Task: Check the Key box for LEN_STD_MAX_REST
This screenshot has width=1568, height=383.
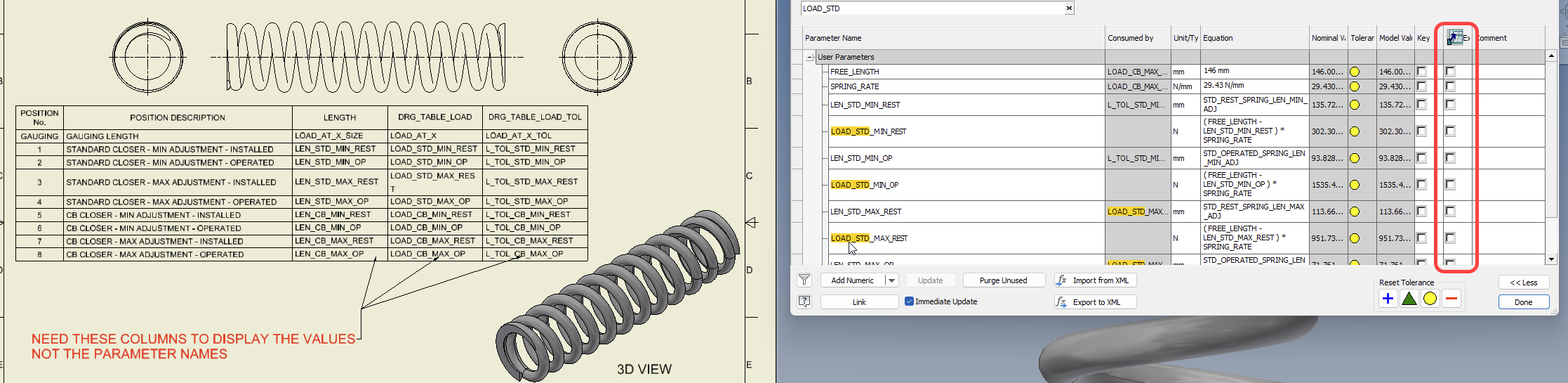Action: pos(1421,212)
